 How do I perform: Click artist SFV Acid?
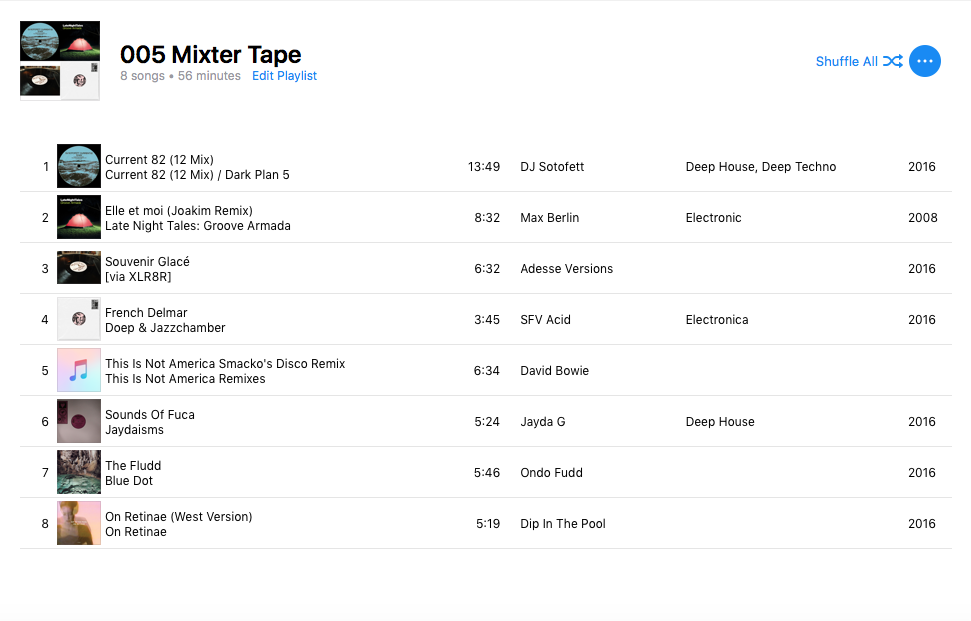tap(545, 319)
